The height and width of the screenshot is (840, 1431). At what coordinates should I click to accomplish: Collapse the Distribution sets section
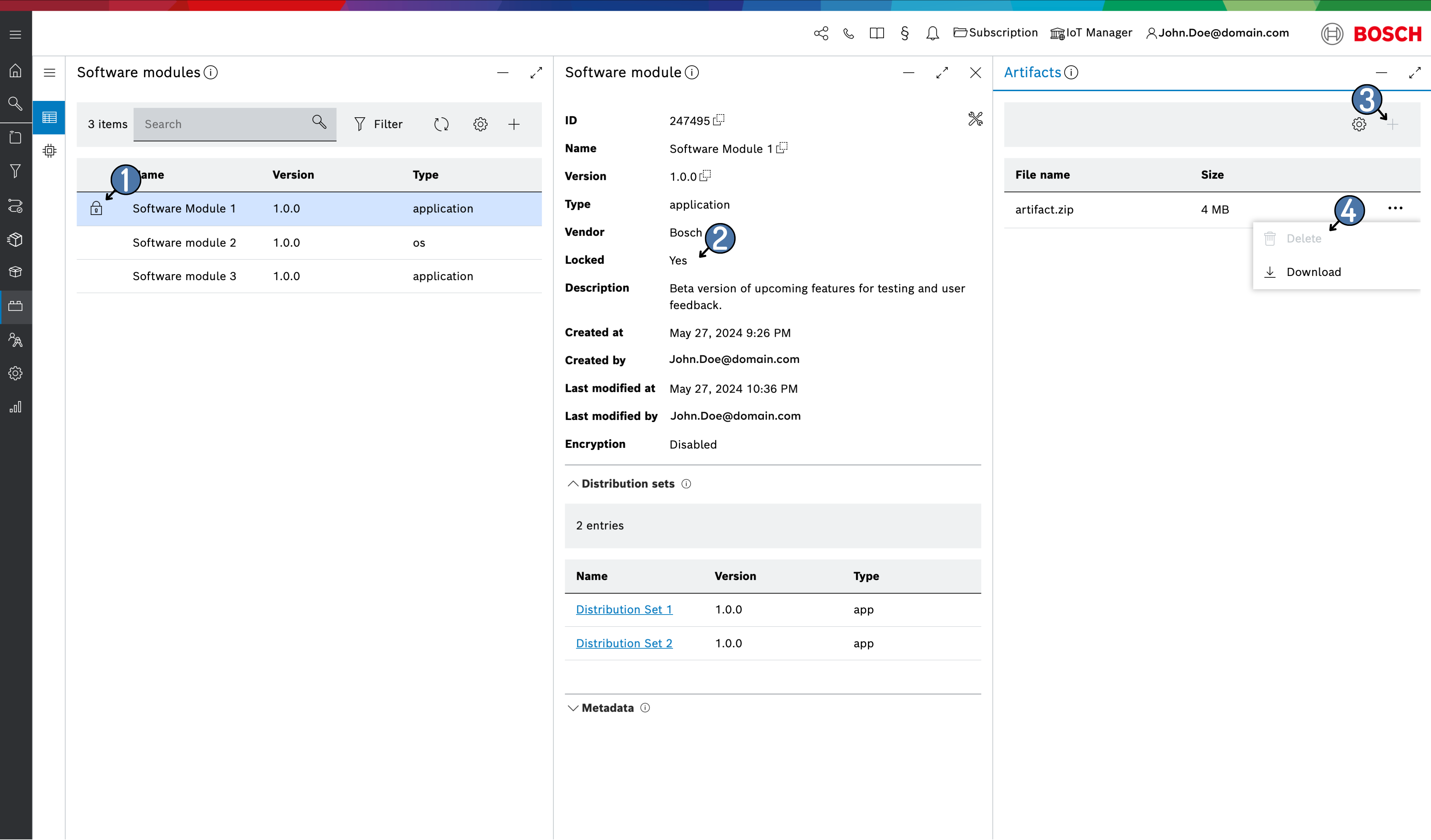pos(573,484)
